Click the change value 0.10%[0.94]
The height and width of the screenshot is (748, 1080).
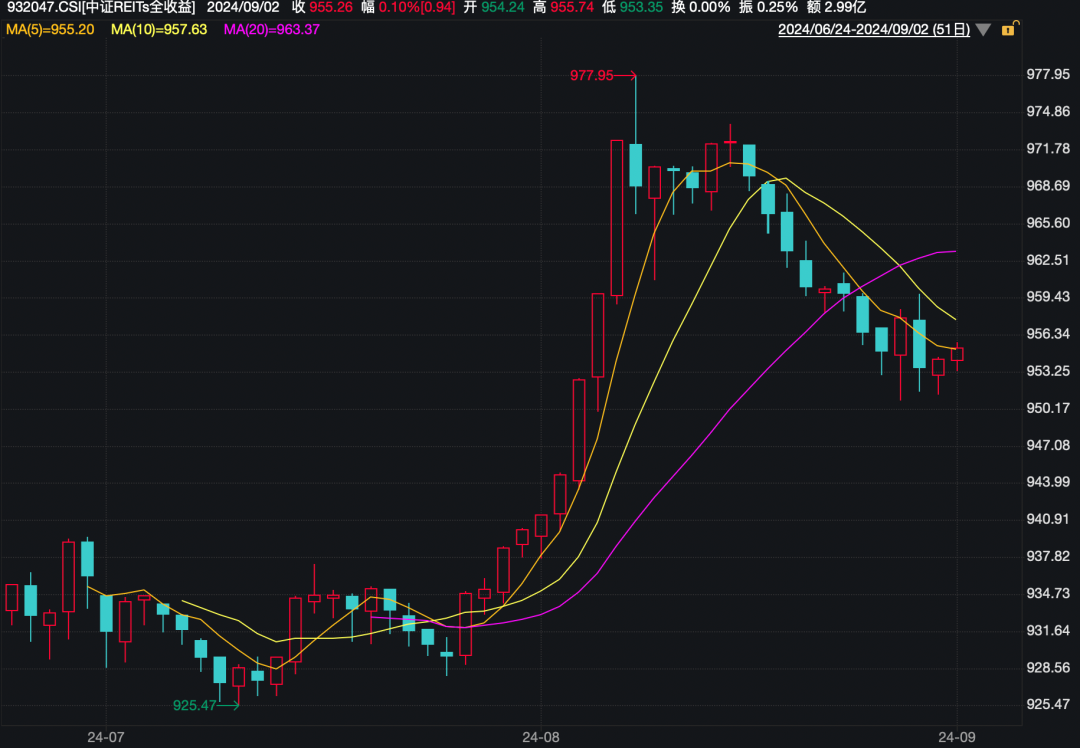click(x=417, y=8)
